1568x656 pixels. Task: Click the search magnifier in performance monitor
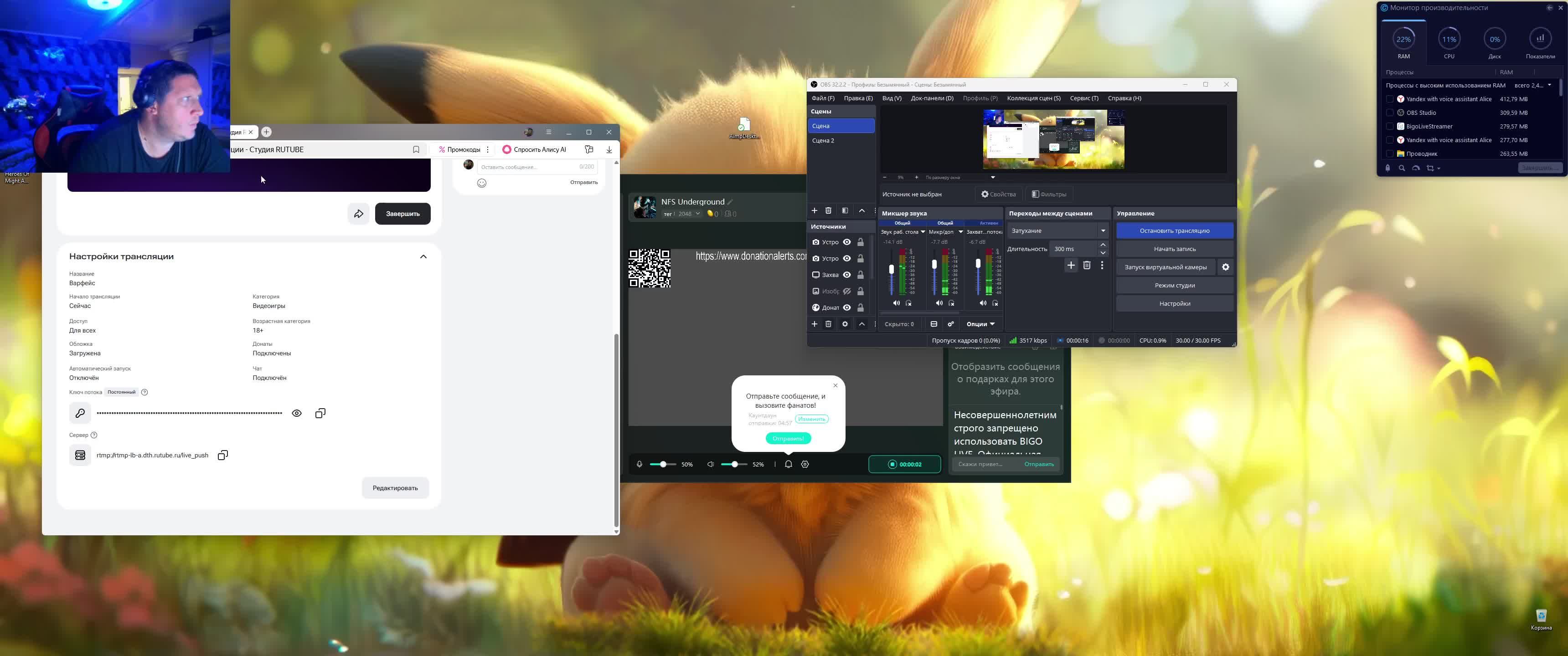(x=1402, y=168)
